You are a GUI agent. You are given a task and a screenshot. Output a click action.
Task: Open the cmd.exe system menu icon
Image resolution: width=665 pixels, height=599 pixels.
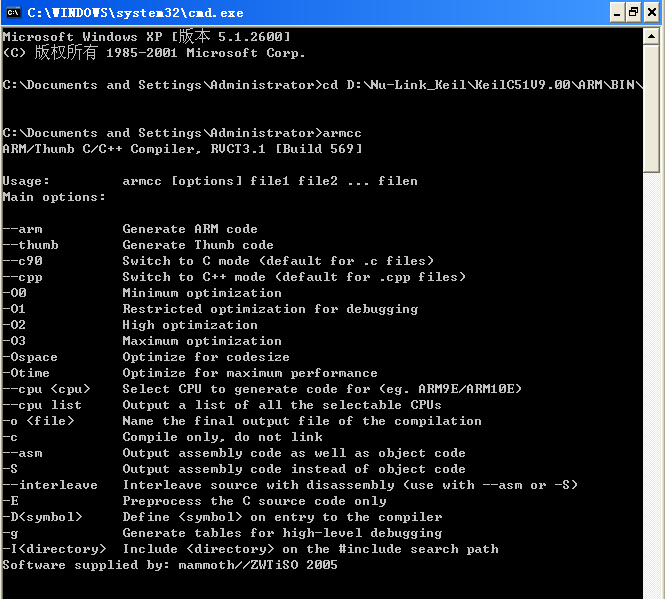pos(13,12)
